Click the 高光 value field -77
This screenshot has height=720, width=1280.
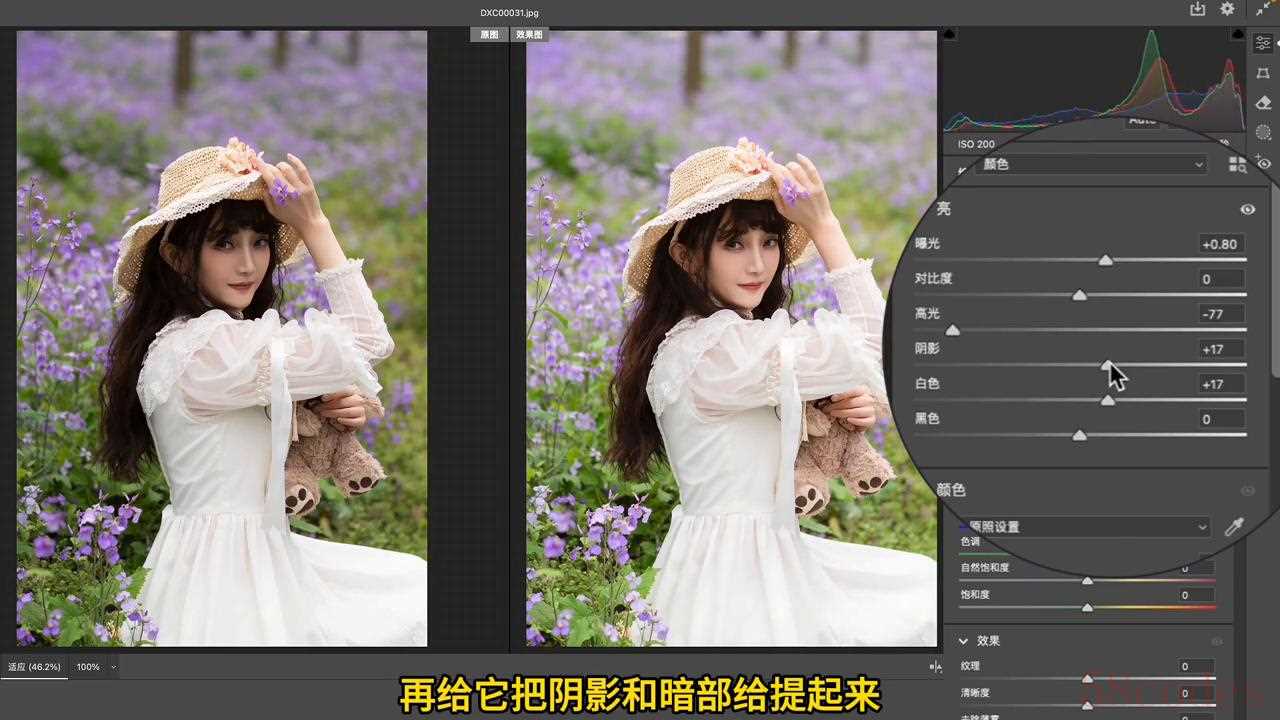tap(1221, 314)
